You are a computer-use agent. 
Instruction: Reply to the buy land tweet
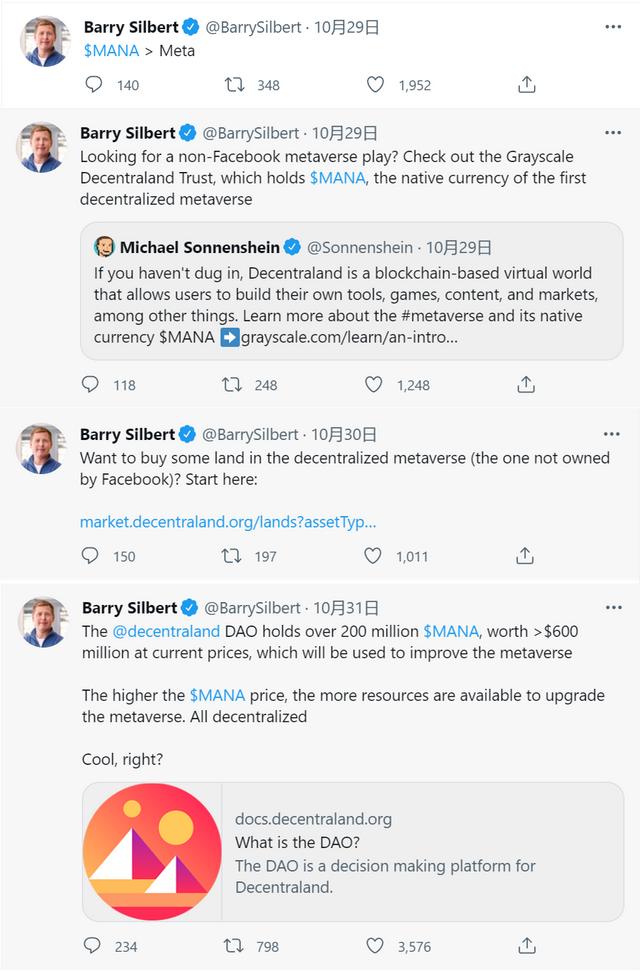90,555
